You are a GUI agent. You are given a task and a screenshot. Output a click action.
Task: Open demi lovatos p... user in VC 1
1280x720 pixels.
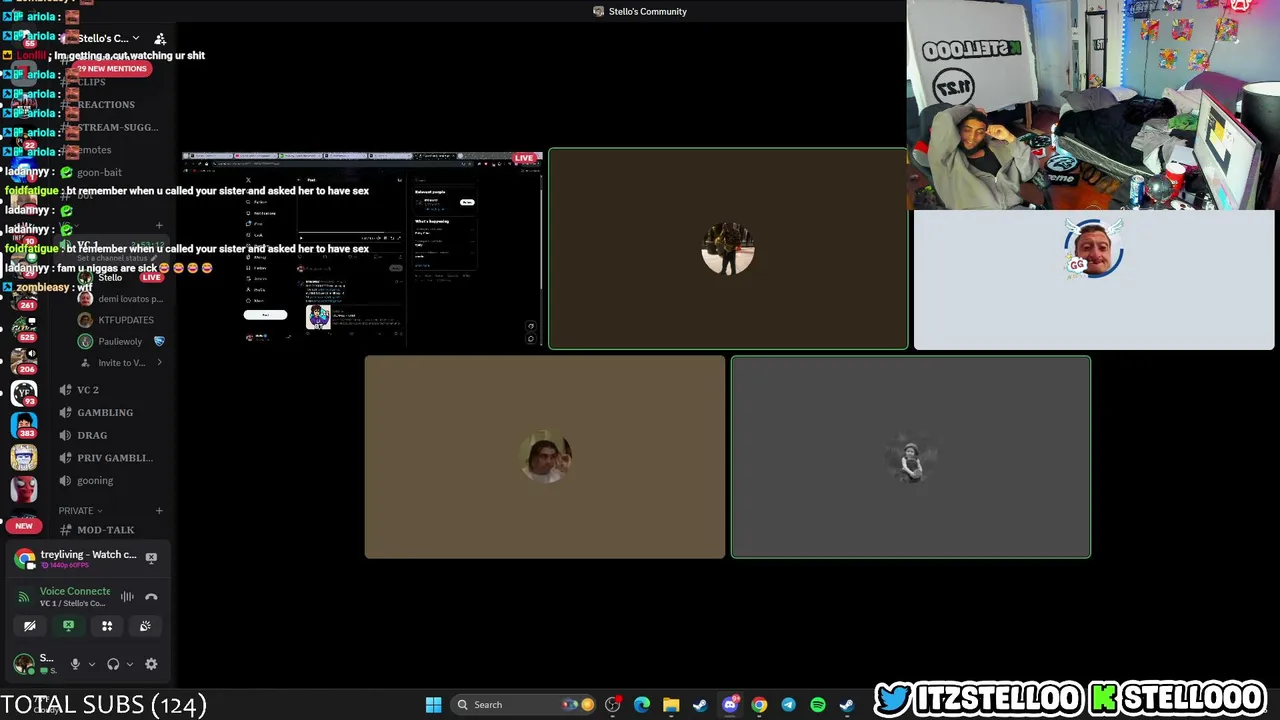coord(120,299)
